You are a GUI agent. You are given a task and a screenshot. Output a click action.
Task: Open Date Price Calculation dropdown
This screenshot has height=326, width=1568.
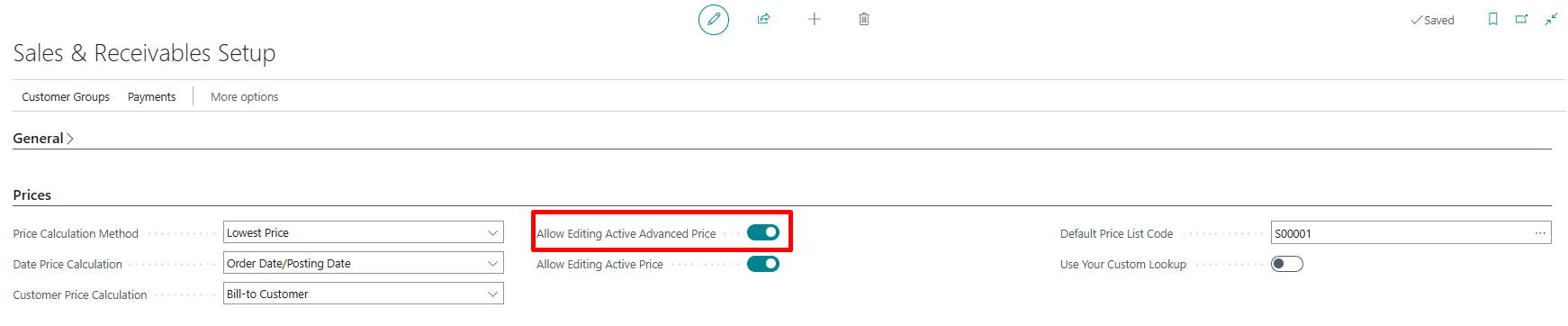(x=364, y=263)
